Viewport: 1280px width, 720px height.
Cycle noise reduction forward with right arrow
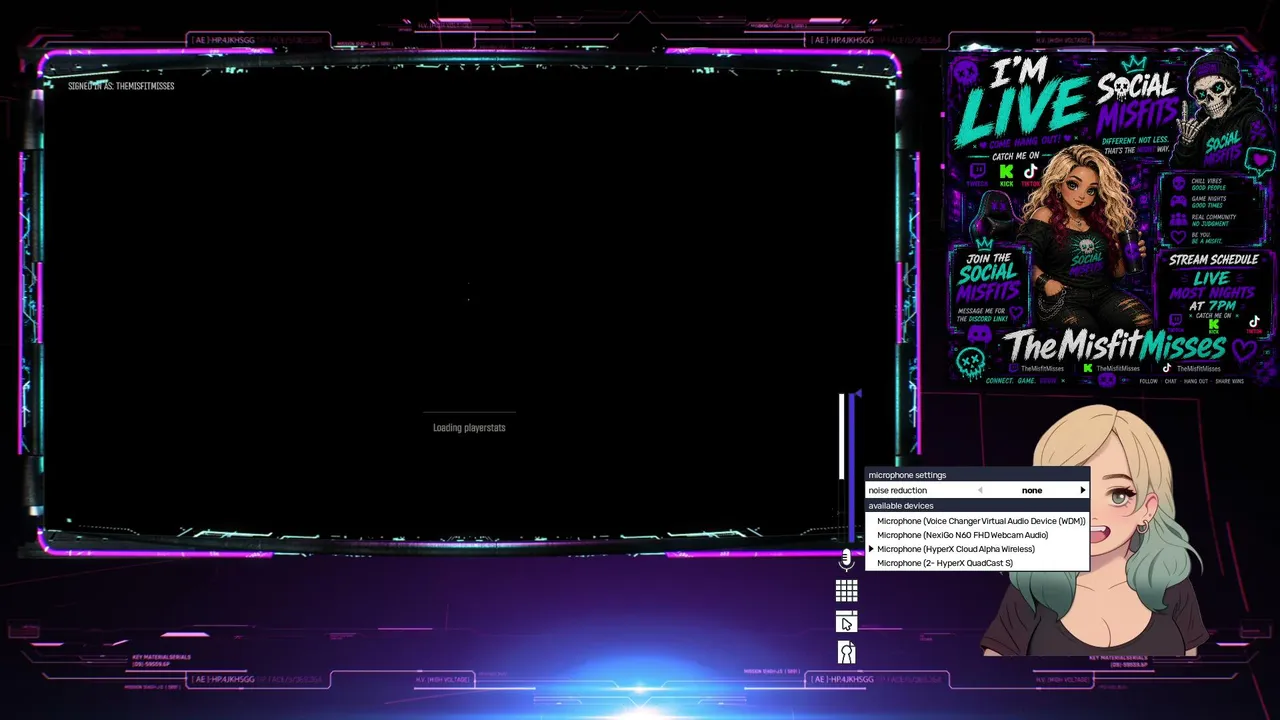[1082, 490]
